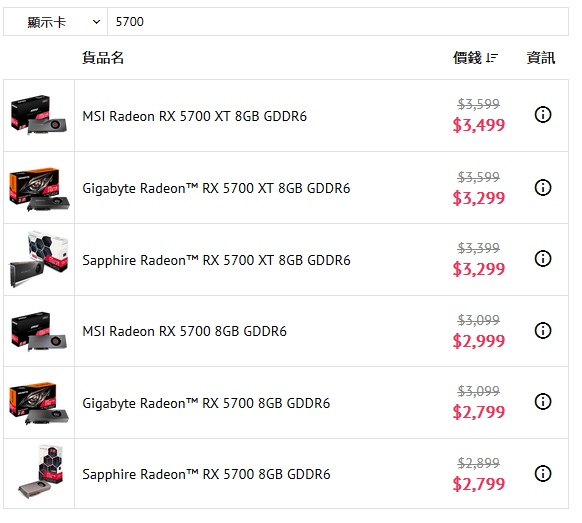Open info for MSI Radeon RX 5700 XT
The width and height of the screenshot is (582, 523).
pos(543,115)
